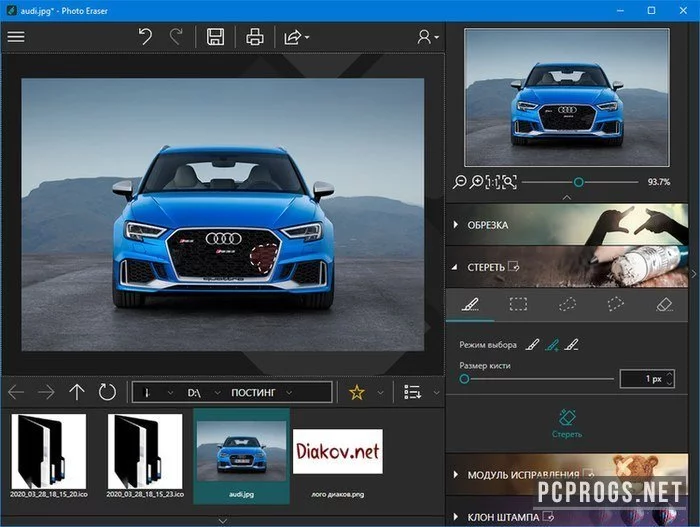Image resolution: width=700 pixels, height=527 pixels.
Task: Select the brush marker selection tool tab
Action: pyautogui.click(x=470, y=305)
